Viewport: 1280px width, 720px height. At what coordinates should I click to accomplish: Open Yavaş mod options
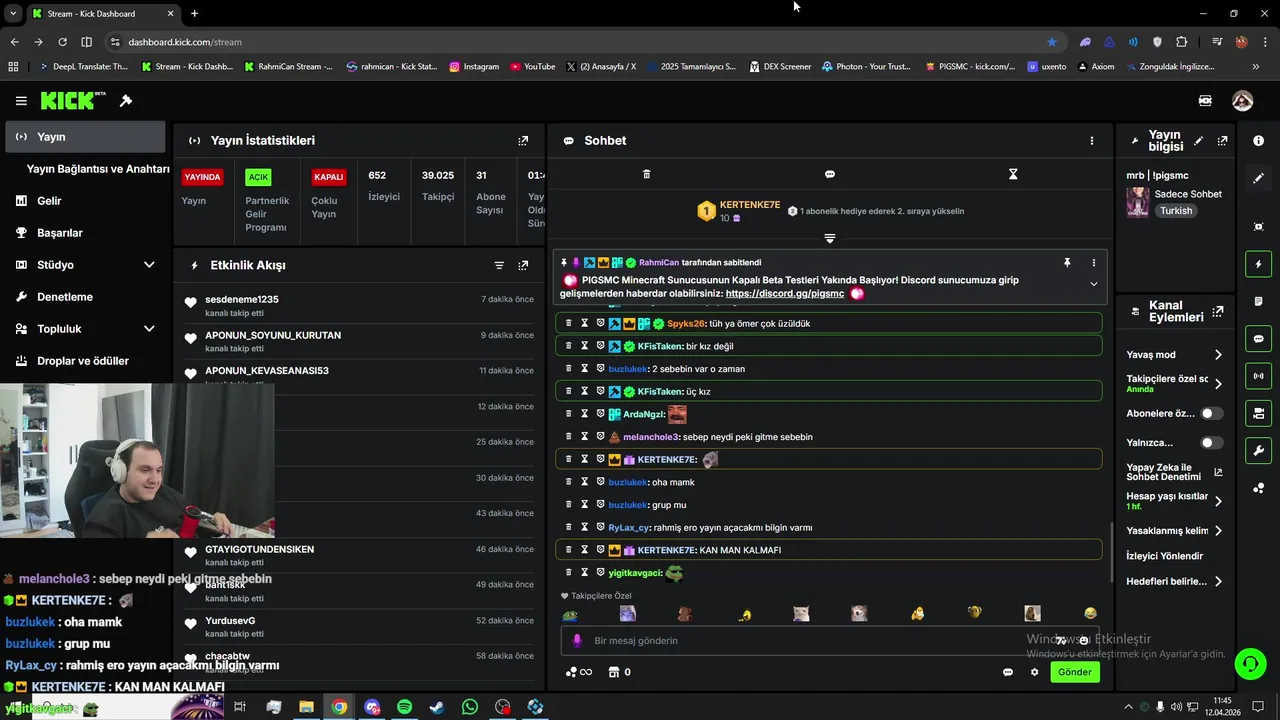coord(1175,355)
